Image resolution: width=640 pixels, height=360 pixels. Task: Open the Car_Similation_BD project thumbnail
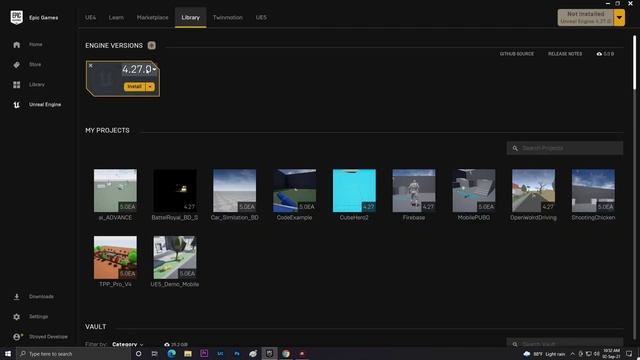235,191
